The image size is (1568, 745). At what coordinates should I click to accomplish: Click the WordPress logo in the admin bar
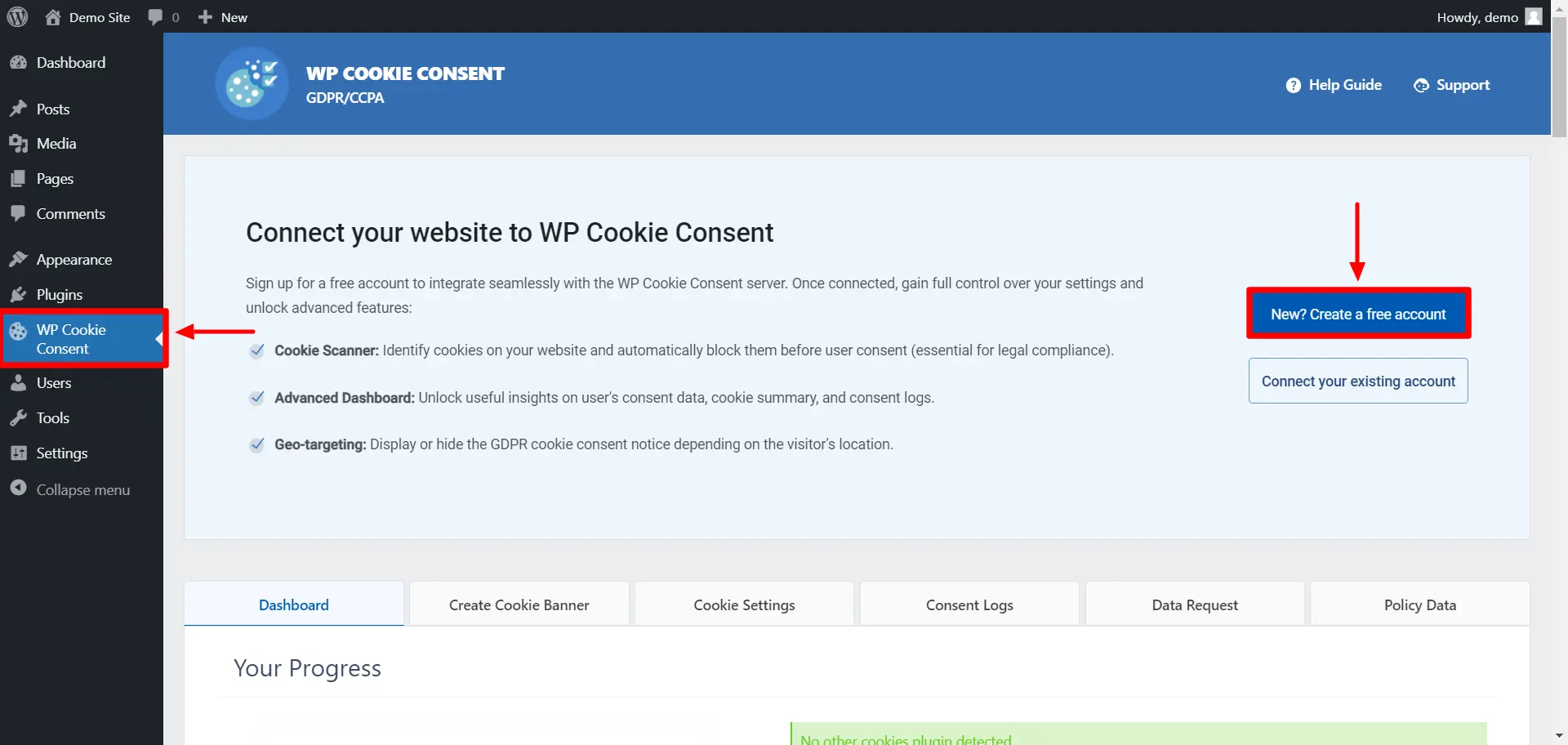tap(17, 16)
